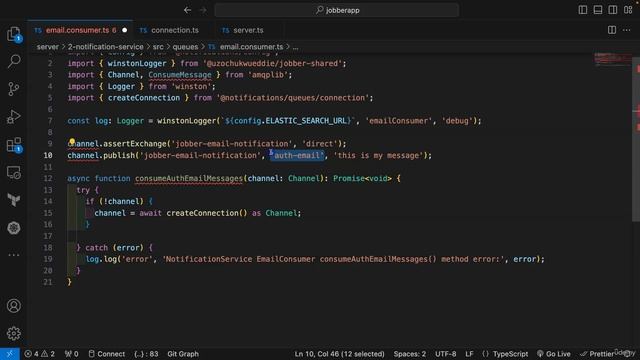Image resolution: width=640 pixels, height=360 pixels.
Task: Show additional activity bar views
Action: tap(14, 255)
